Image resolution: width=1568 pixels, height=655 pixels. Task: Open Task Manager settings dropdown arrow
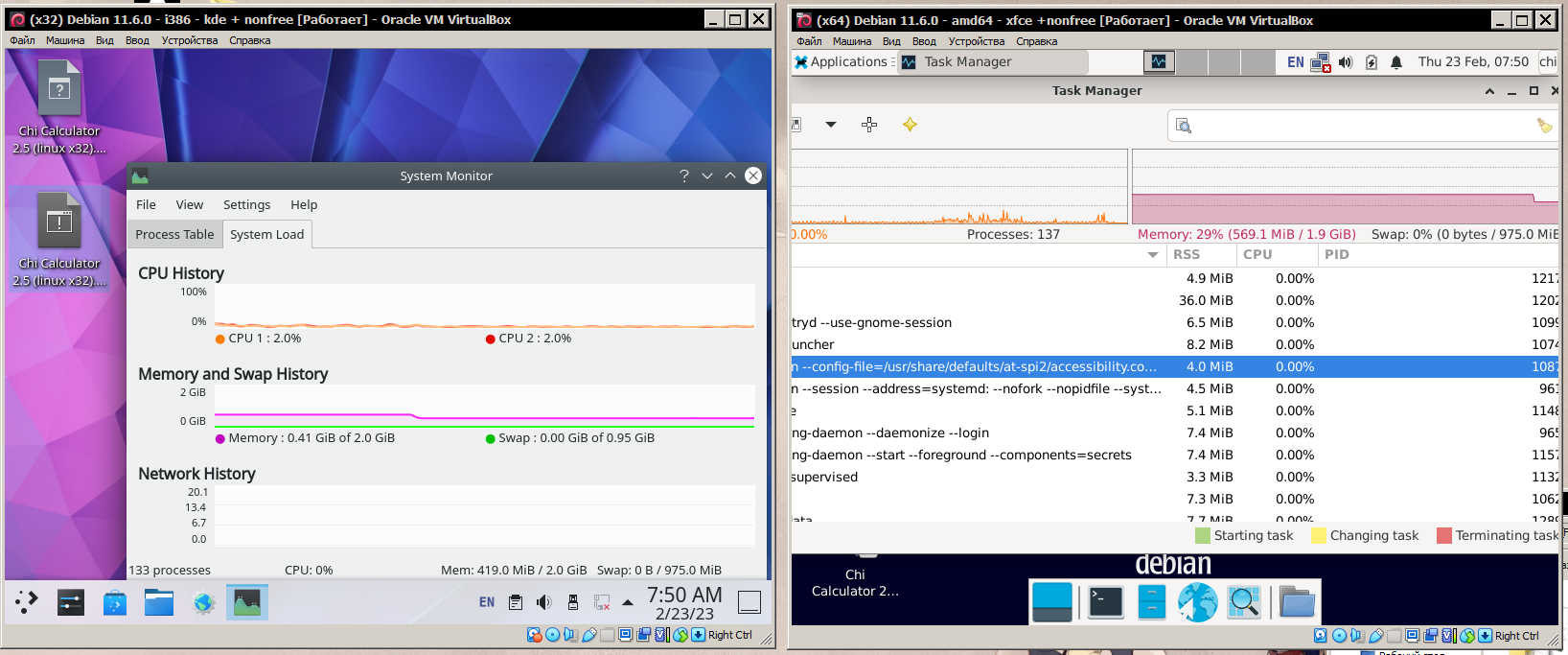tap(831, 125)
